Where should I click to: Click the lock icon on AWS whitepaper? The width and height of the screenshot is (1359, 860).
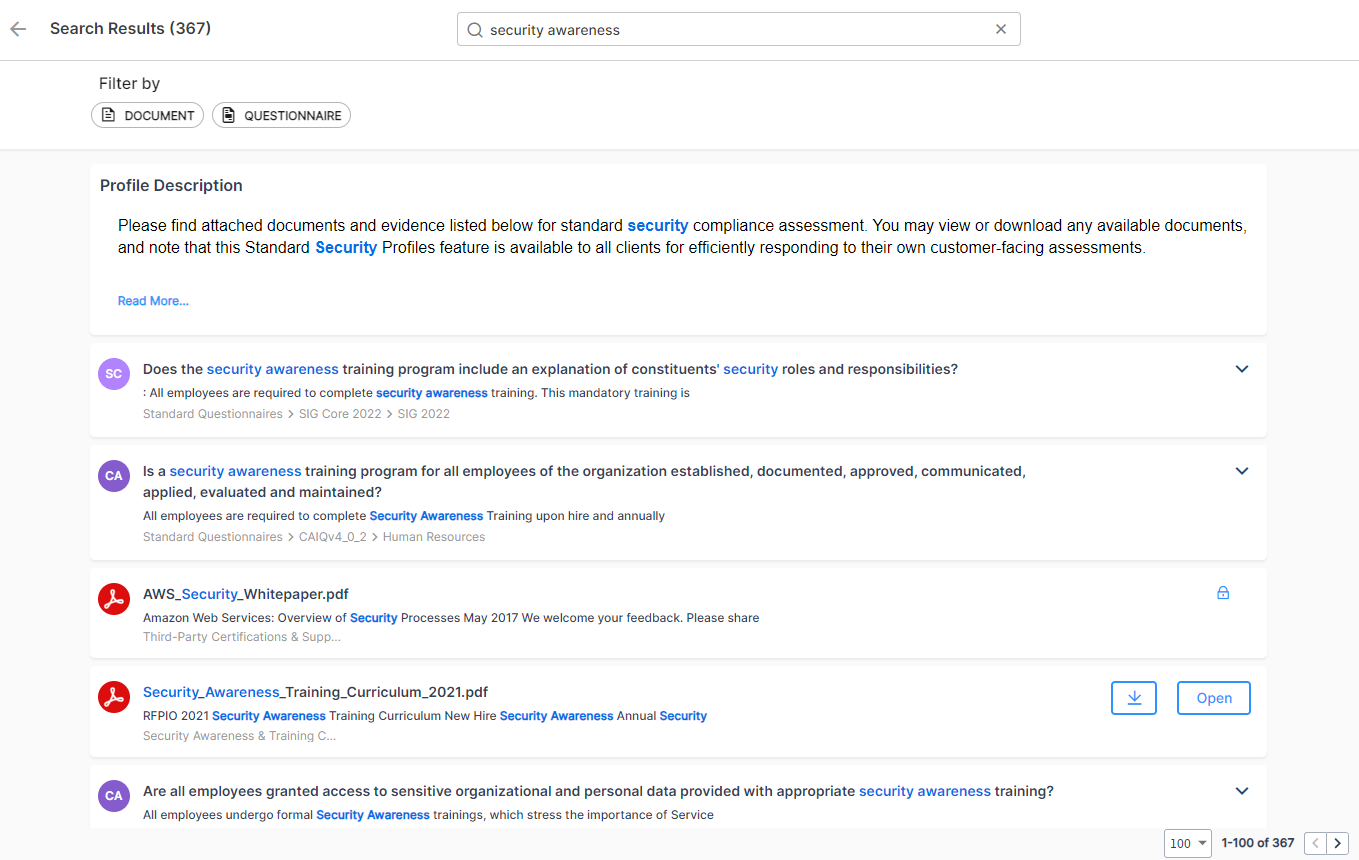[1223, 593]
